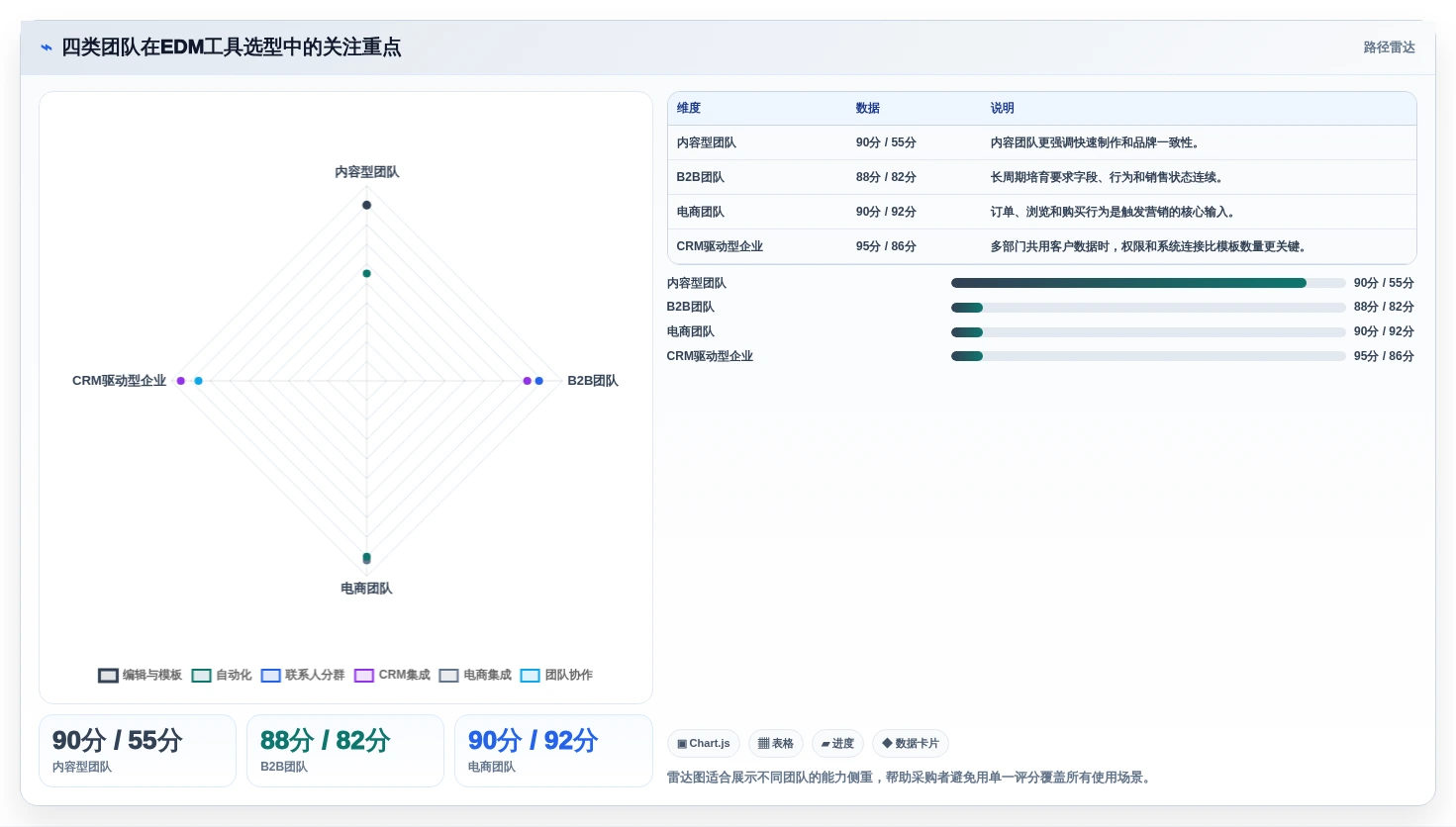Click the 数据卡片 tag chip
Viewport: 1456px width, 827px height.
click(x=911, y=743)
